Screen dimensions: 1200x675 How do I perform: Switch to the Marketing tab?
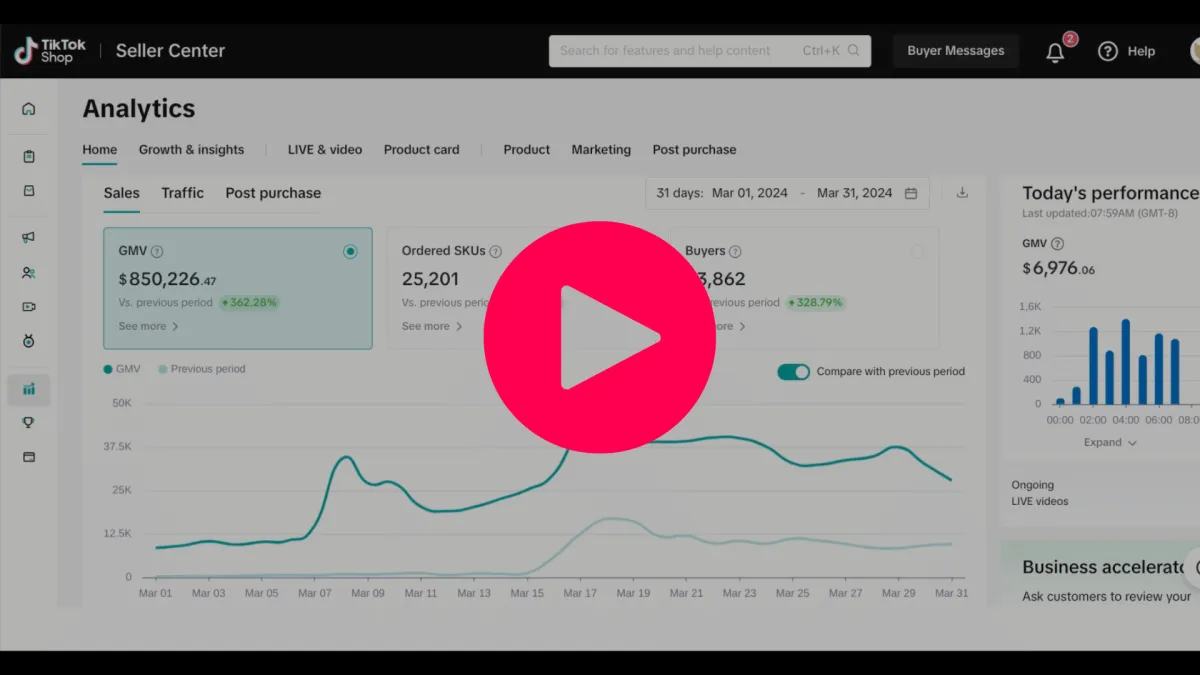[x=601, y=150]
